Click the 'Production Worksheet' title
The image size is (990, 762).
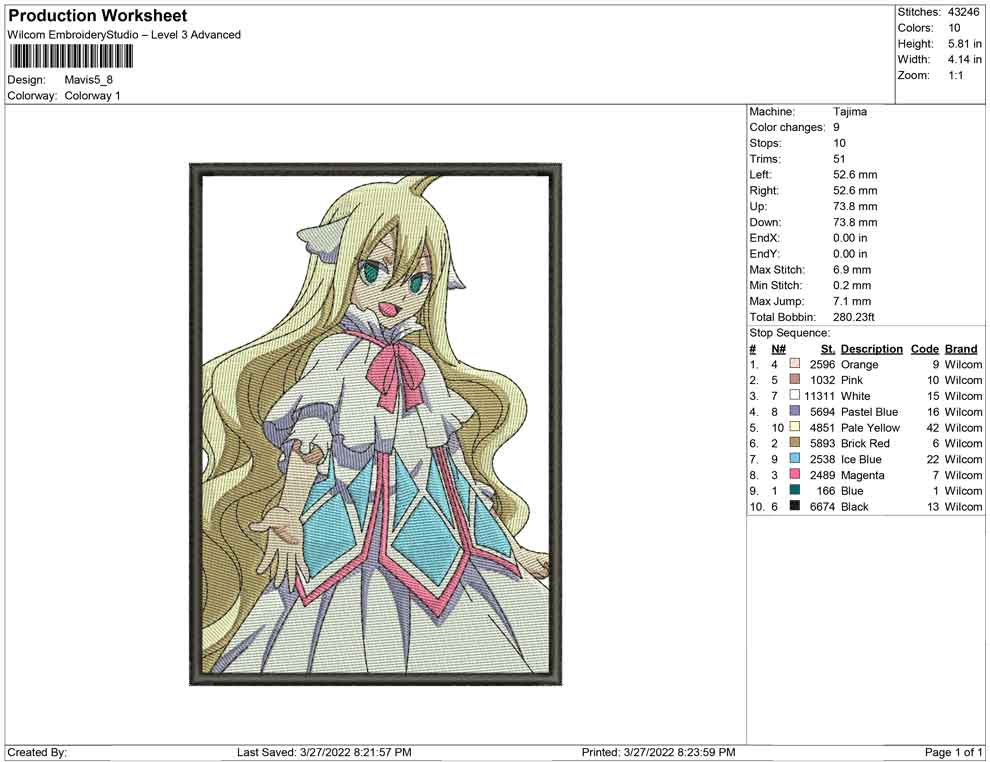pyautogui.click(x=98, y=16)
